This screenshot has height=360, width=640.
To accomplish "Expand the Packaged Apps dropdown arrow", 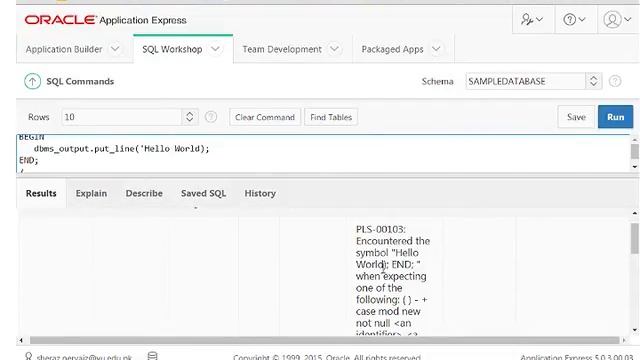I will tap(436, 49).
